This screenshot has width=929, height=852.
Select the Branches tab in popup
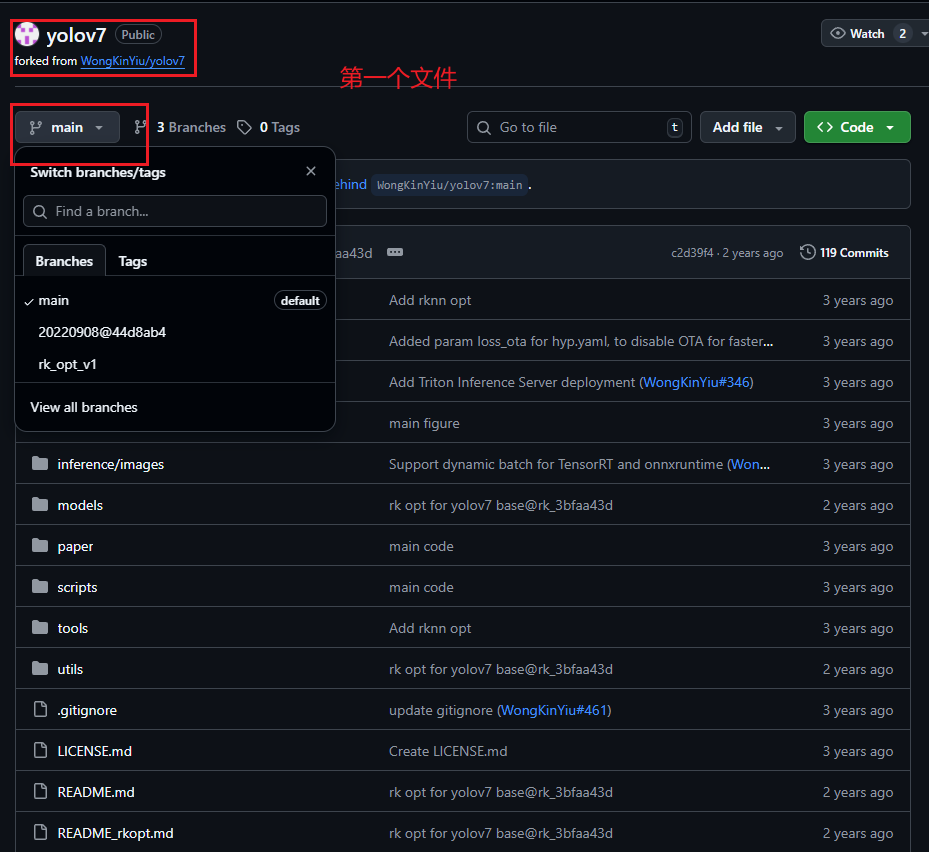coord(64,261)
